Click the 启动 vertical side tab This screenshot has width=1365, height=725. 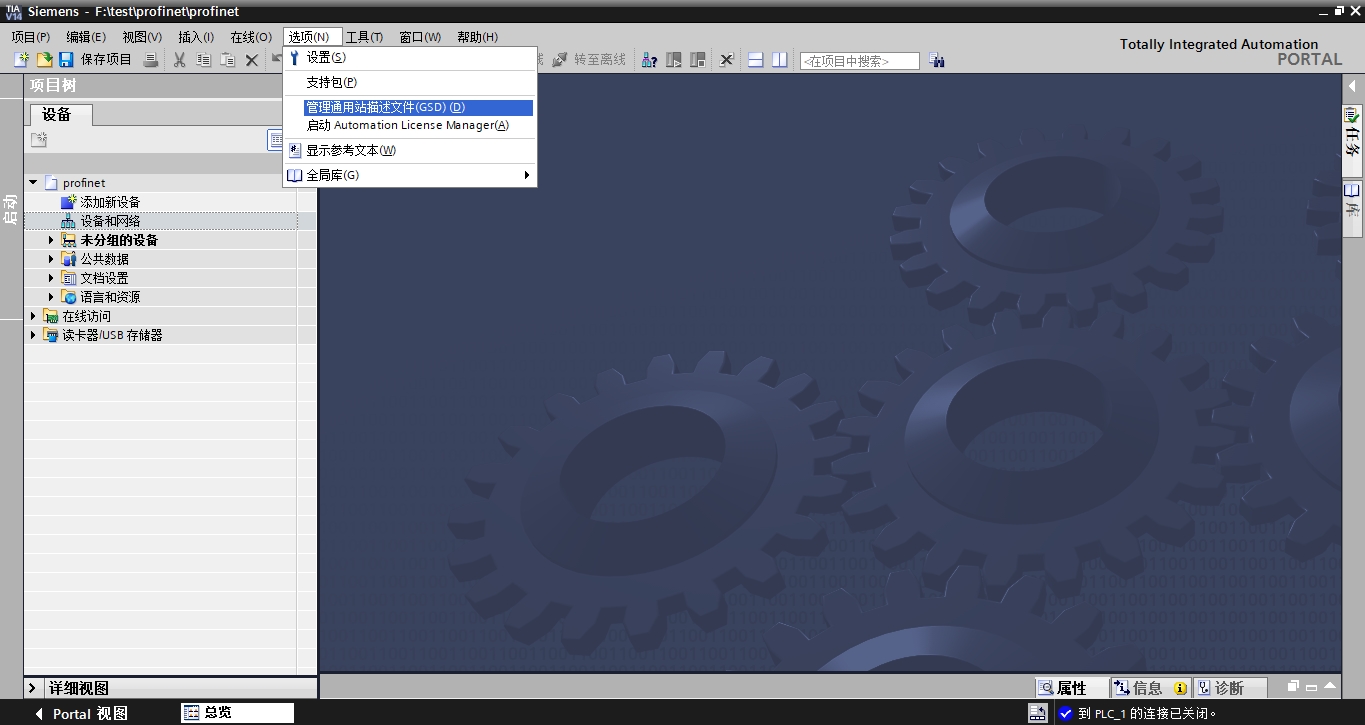coord(11,208)
